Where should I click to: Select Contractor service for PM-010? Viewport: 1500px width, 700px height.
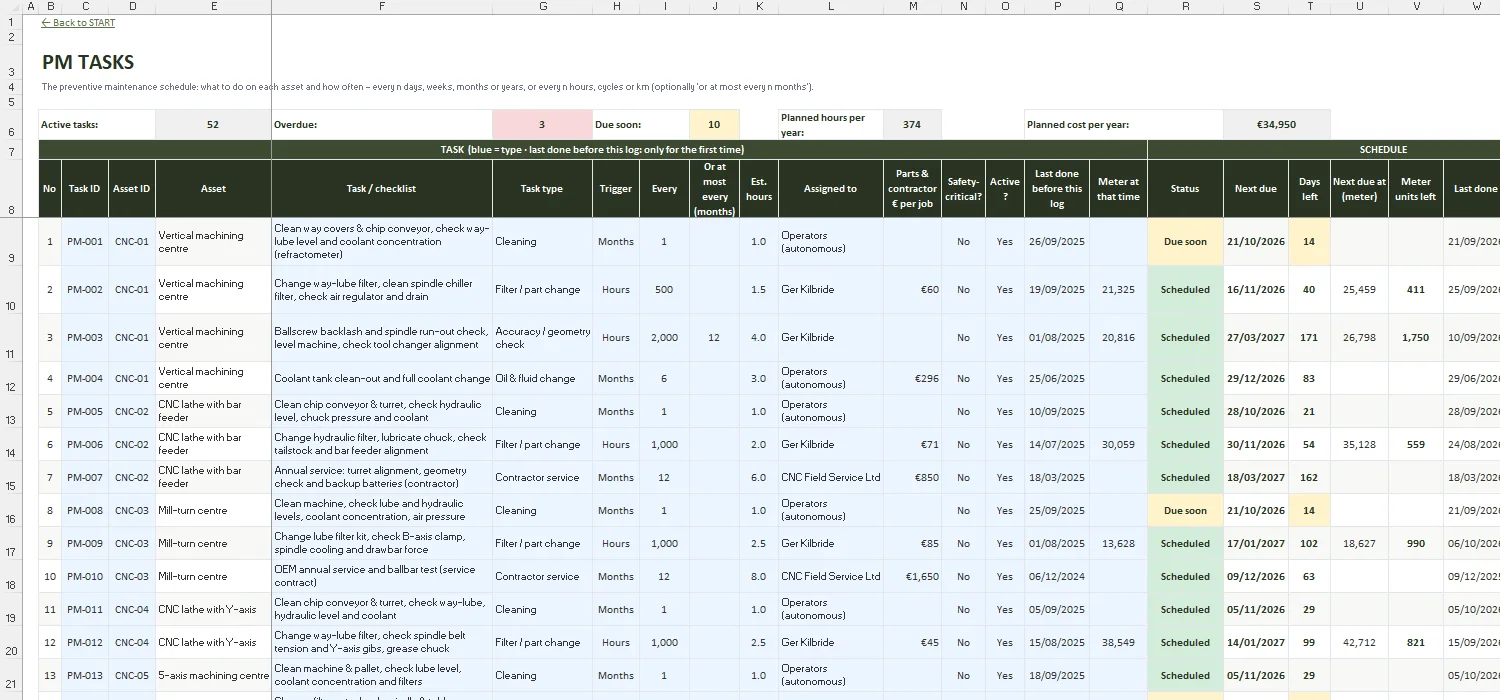pos(542,577)
